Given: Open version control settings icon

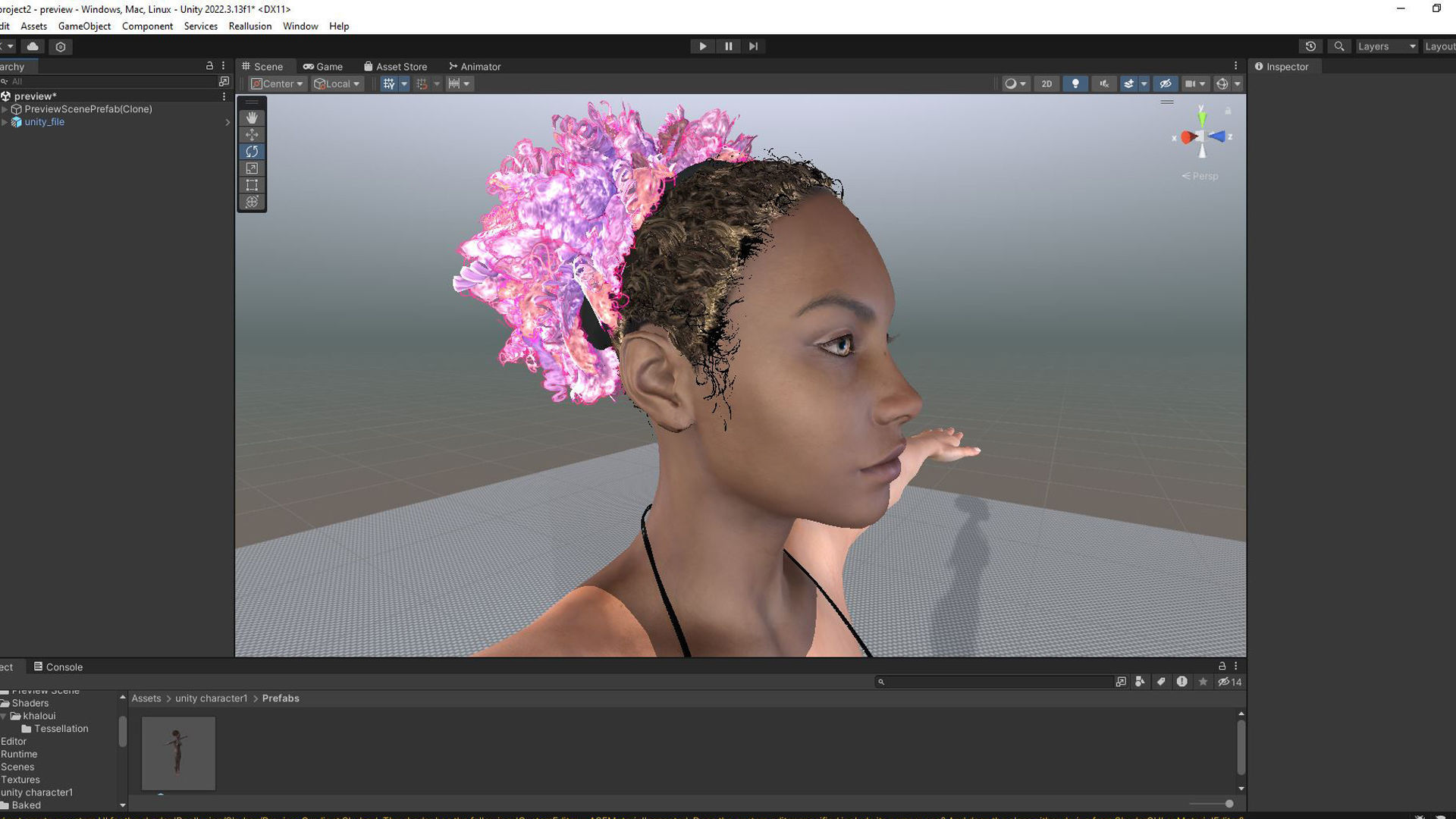Looking at the screenshot, I should pyautogui.click(x=61, y=46).
